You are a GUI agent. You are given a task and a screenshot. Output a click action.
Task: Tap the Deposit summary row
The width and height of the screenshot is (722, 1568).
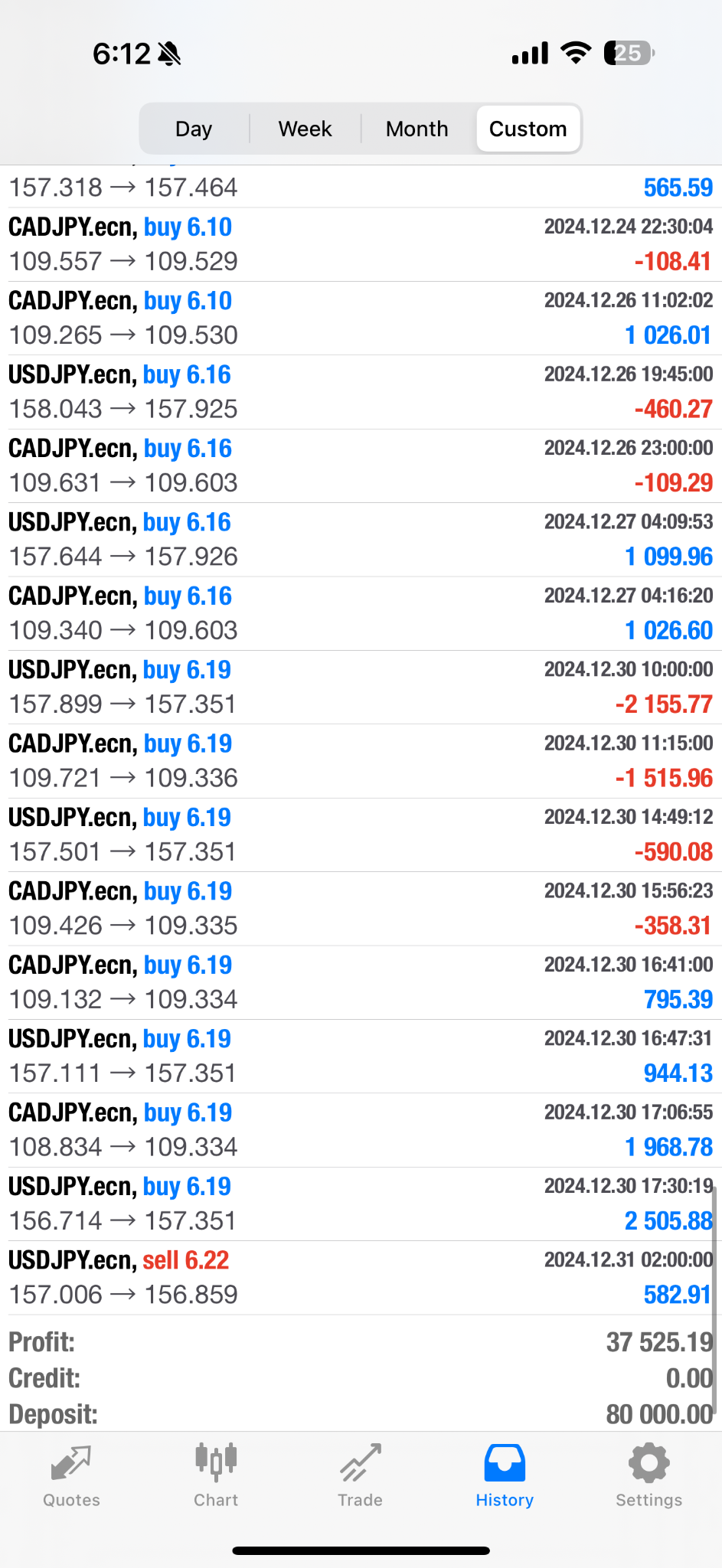click(360, 1414)
